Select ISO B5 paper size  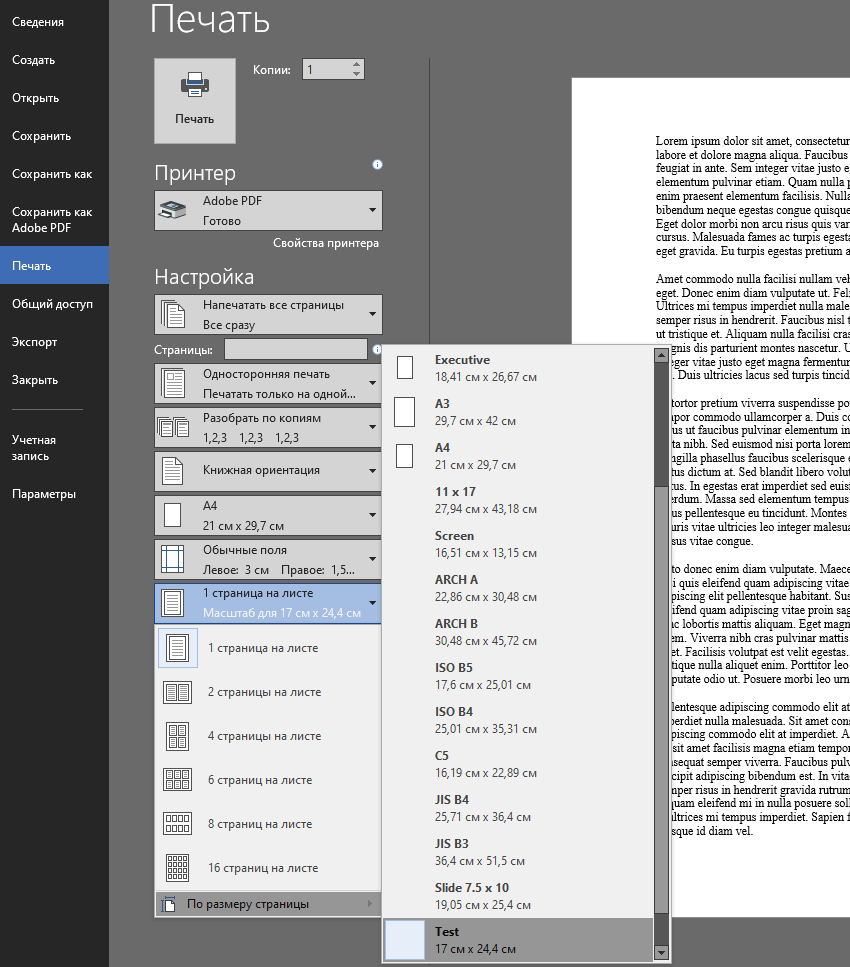coord(518,676)
